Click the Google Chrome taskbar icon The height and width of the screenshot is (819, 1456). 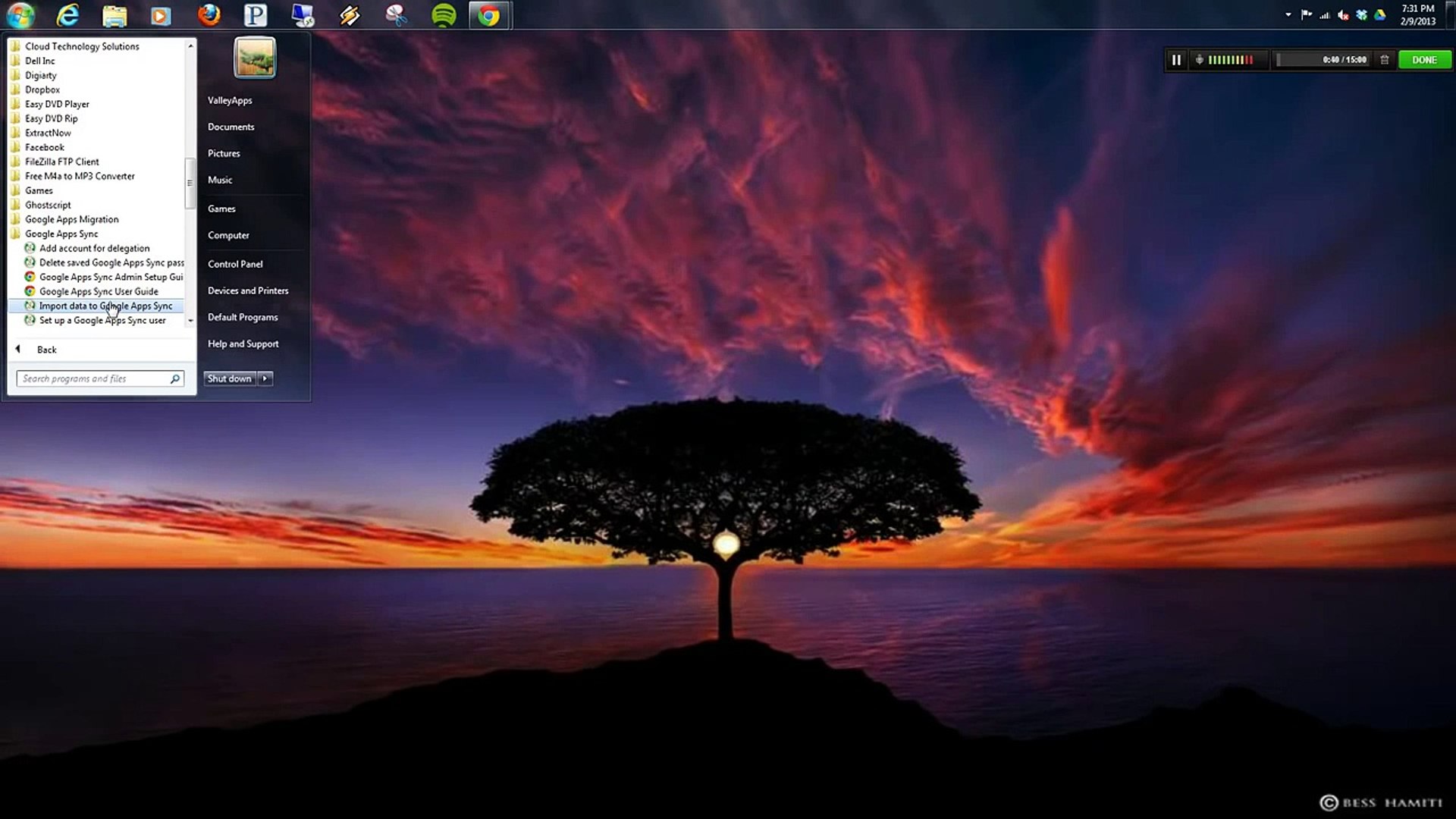[x=489, y=15]
